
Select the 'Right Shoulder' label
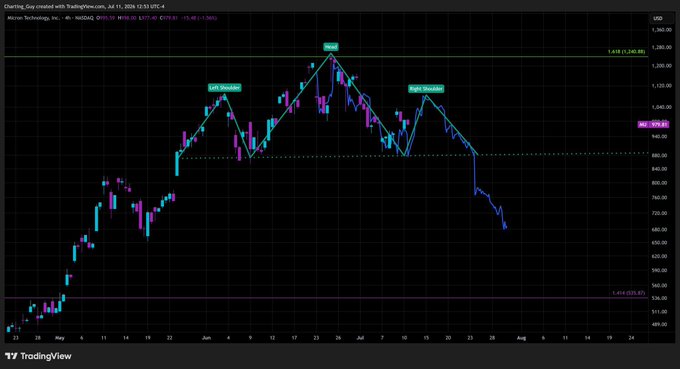(426, 88)
